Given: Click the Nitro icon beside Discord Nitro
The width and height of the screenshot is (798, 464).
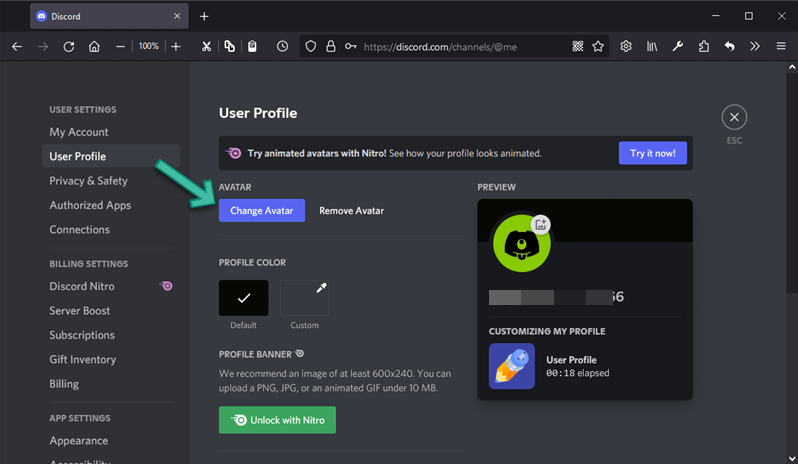Looking at the screenshot, I should (x=166, y=286).
